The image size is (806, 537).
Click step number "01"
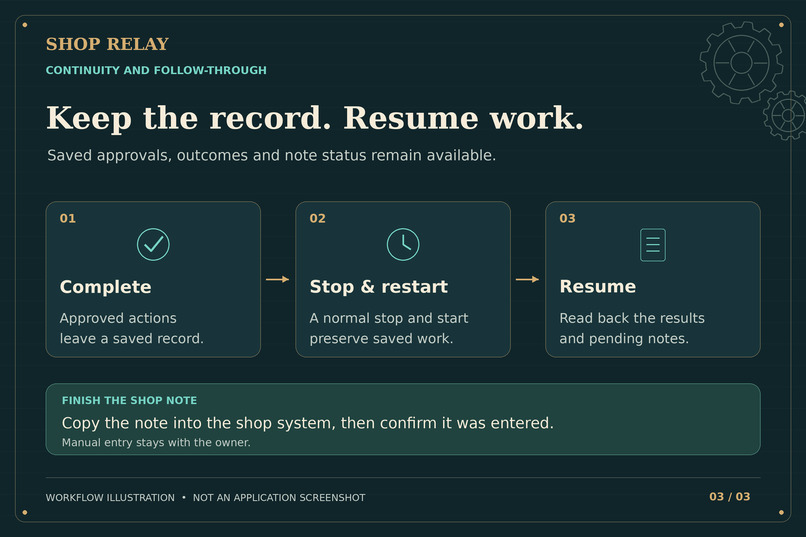click(68, 218)
